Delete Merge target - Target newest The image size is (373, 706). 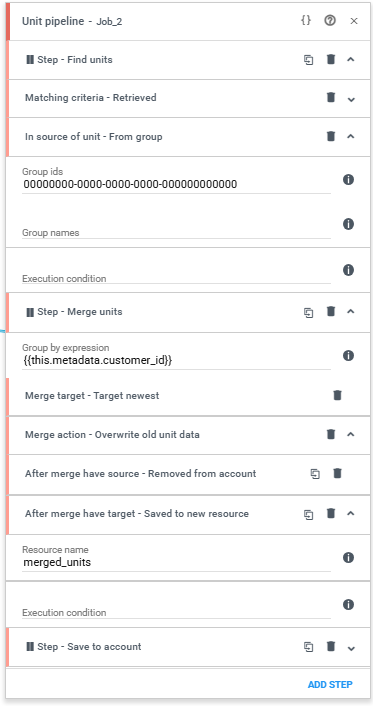pos(337,396)
